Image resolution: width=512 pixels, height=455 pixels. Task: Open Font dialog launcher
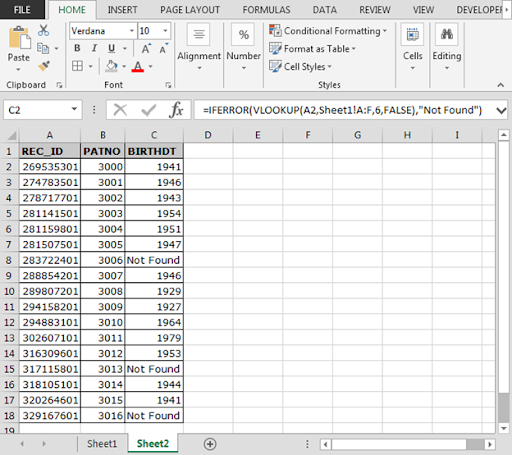[x=168, y=85]
